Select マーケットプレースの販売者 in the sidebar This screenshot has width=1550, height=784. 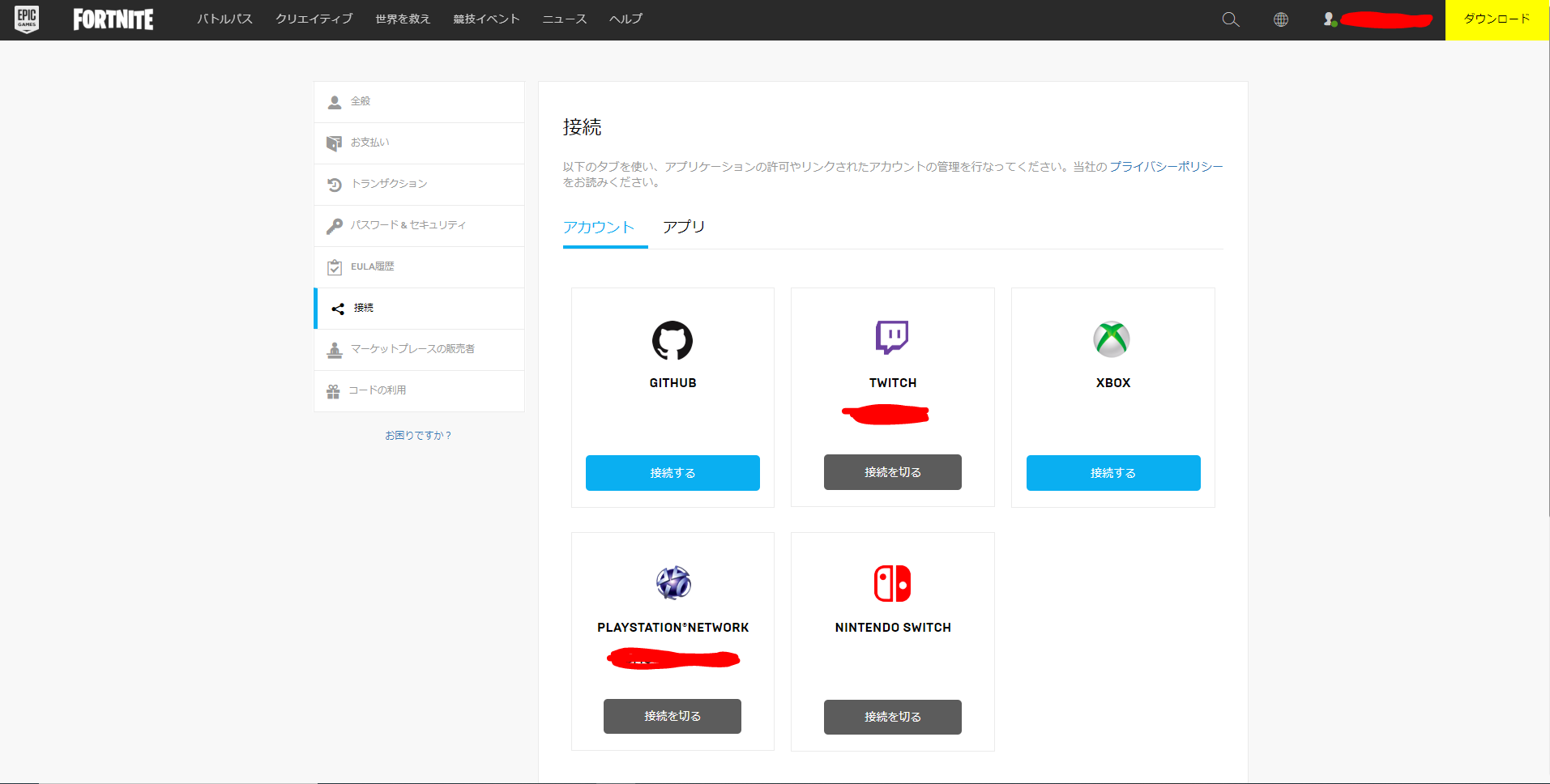click(419, 350)
